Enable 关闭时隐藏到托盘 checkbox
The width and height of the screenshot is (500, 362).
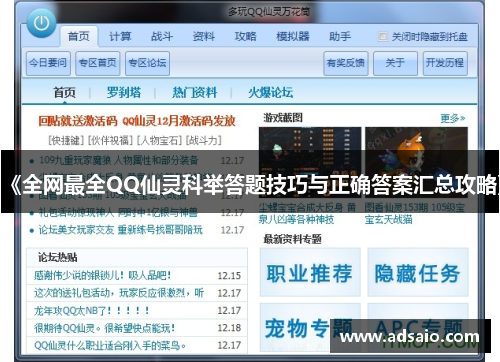382,36
